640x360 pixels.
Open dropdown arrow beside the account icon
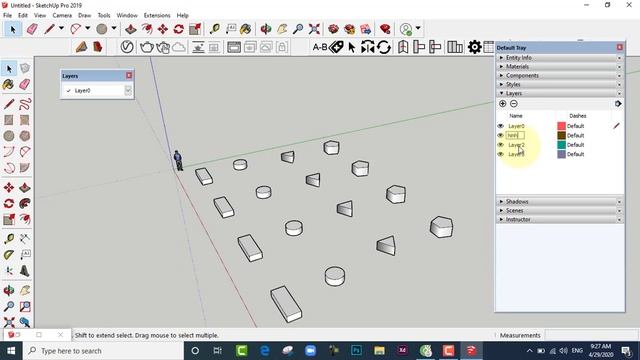(x=418, y=28)
